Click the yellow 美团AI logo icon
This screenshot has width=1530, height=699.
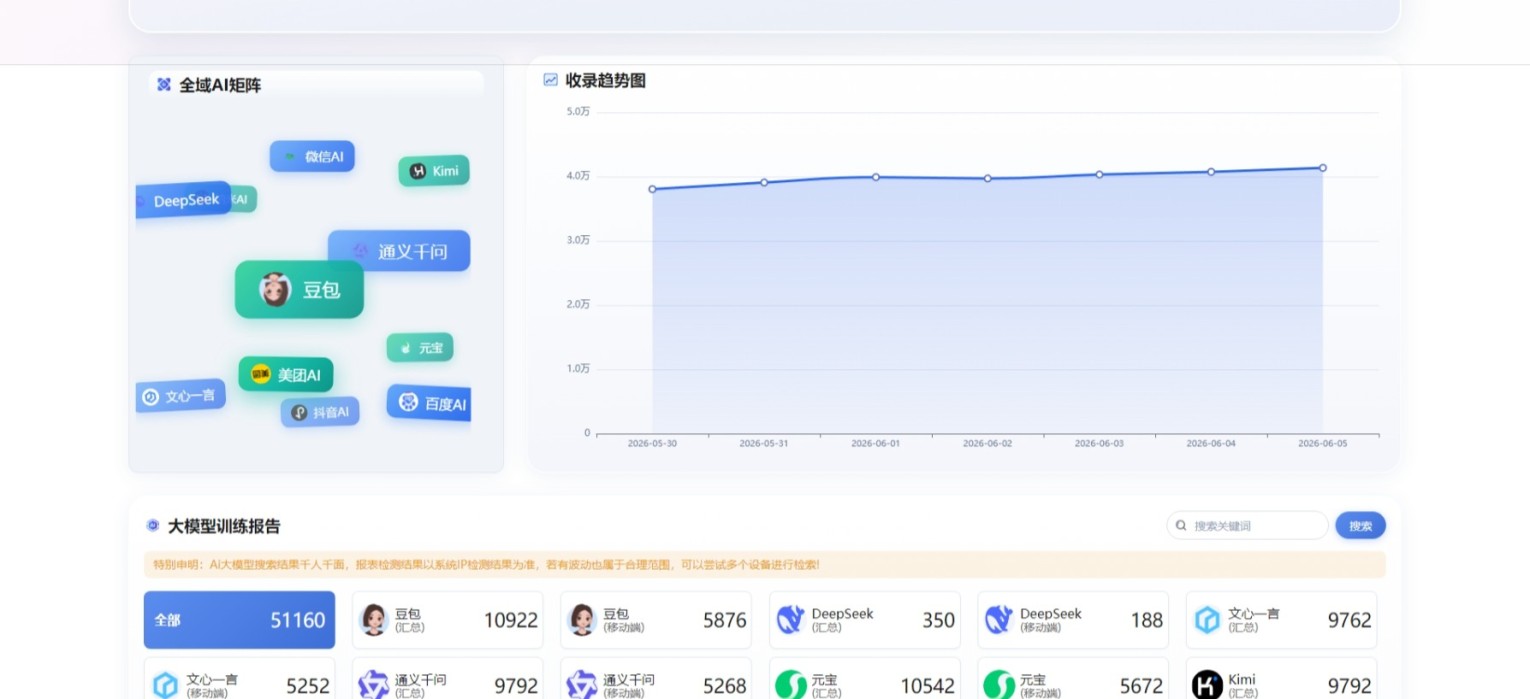(x=260, y=374)
